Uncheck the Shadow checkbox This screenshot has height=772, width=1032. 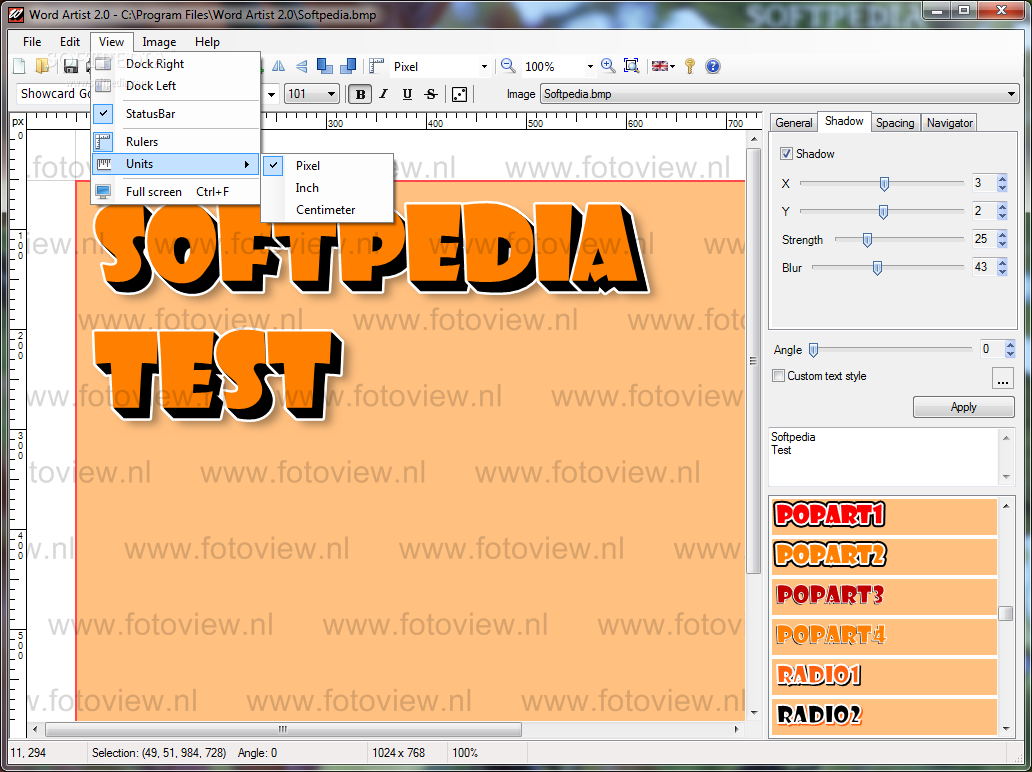click(786, 153)
